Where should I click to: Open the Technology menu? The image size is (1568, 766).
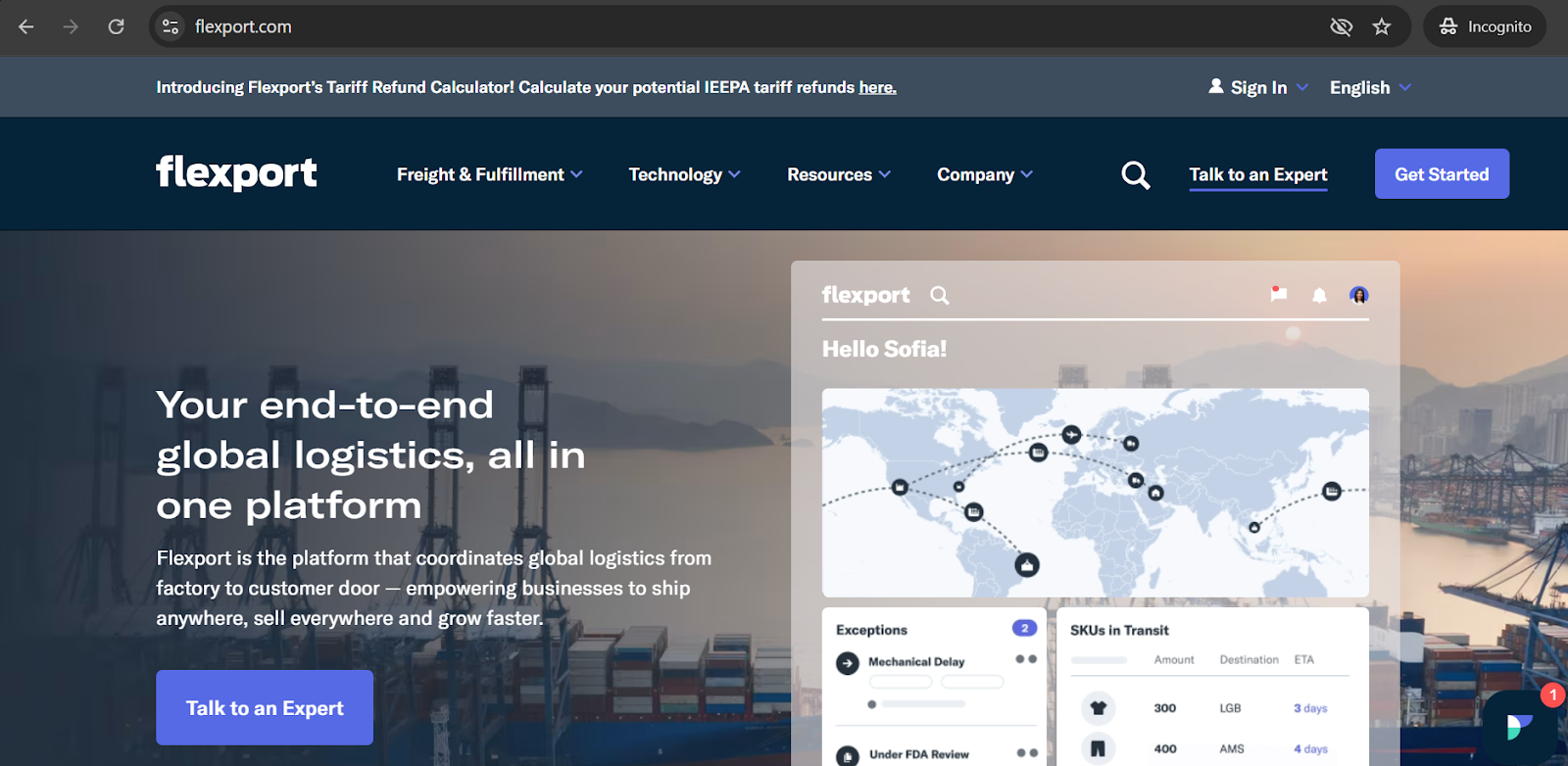684,174
